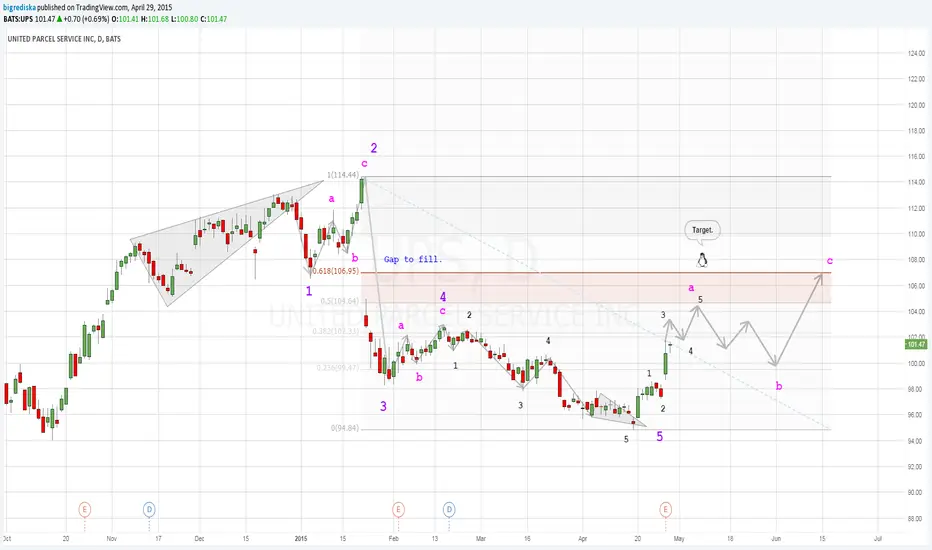The height and width of the screenshot is (550, 932).
Task: Click the magenta b label near the June low projection
Action: (779, 386)
